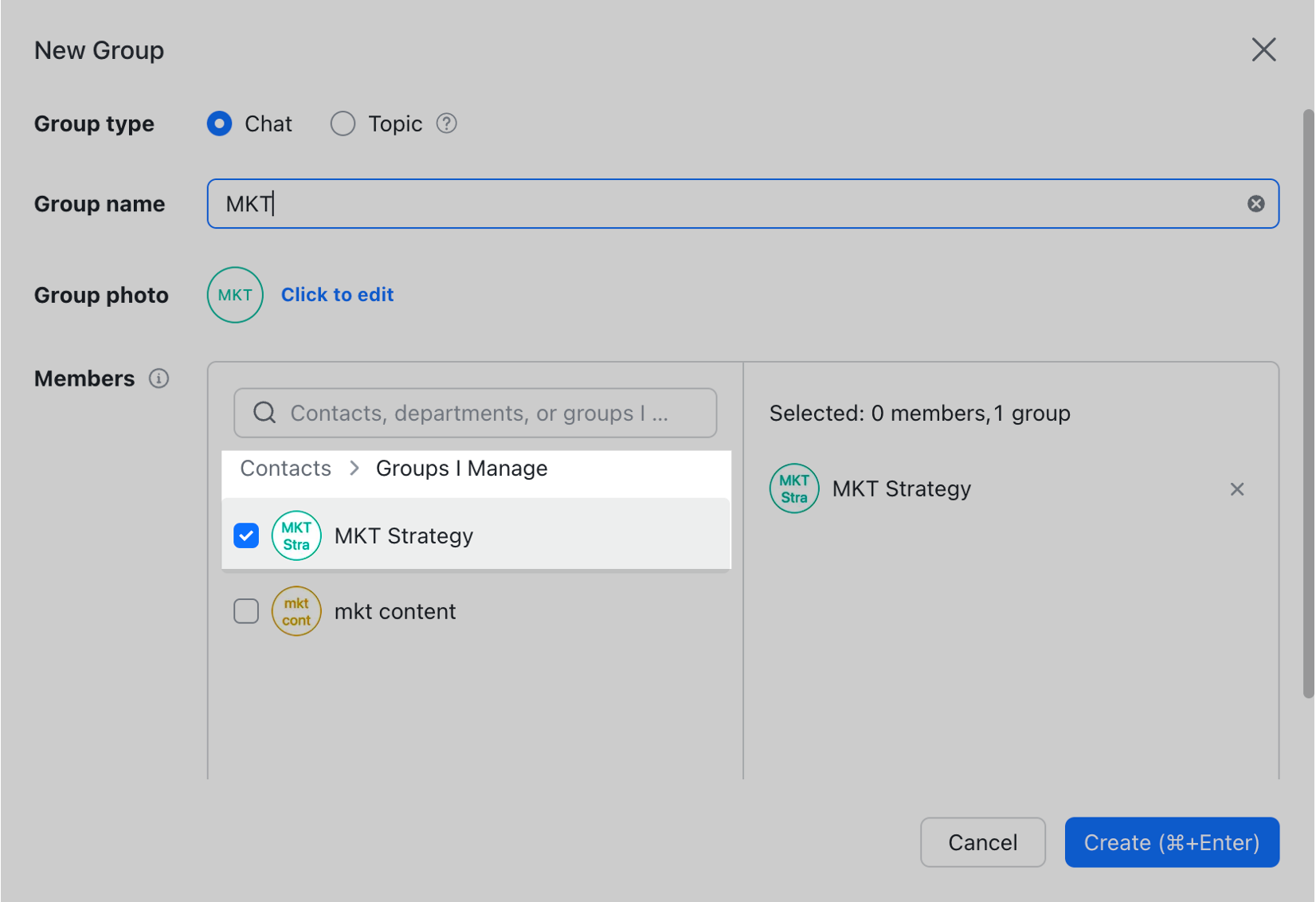1316x902 pixels.
Task: Click the Cancel button
Action: 982,842
